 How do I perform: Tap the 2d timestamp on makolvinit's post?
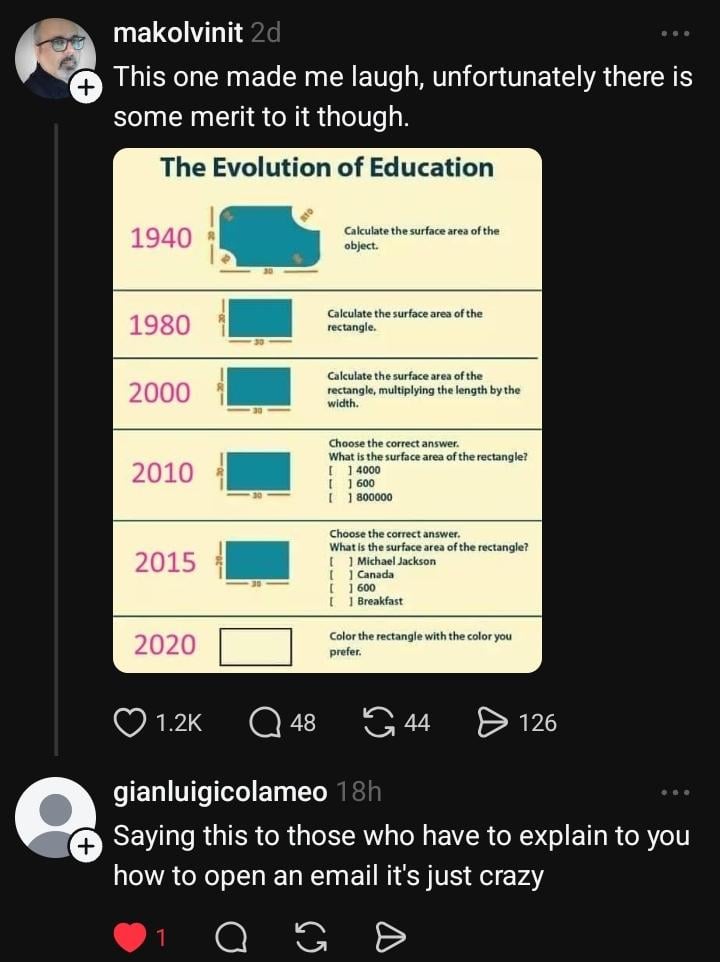266,33
